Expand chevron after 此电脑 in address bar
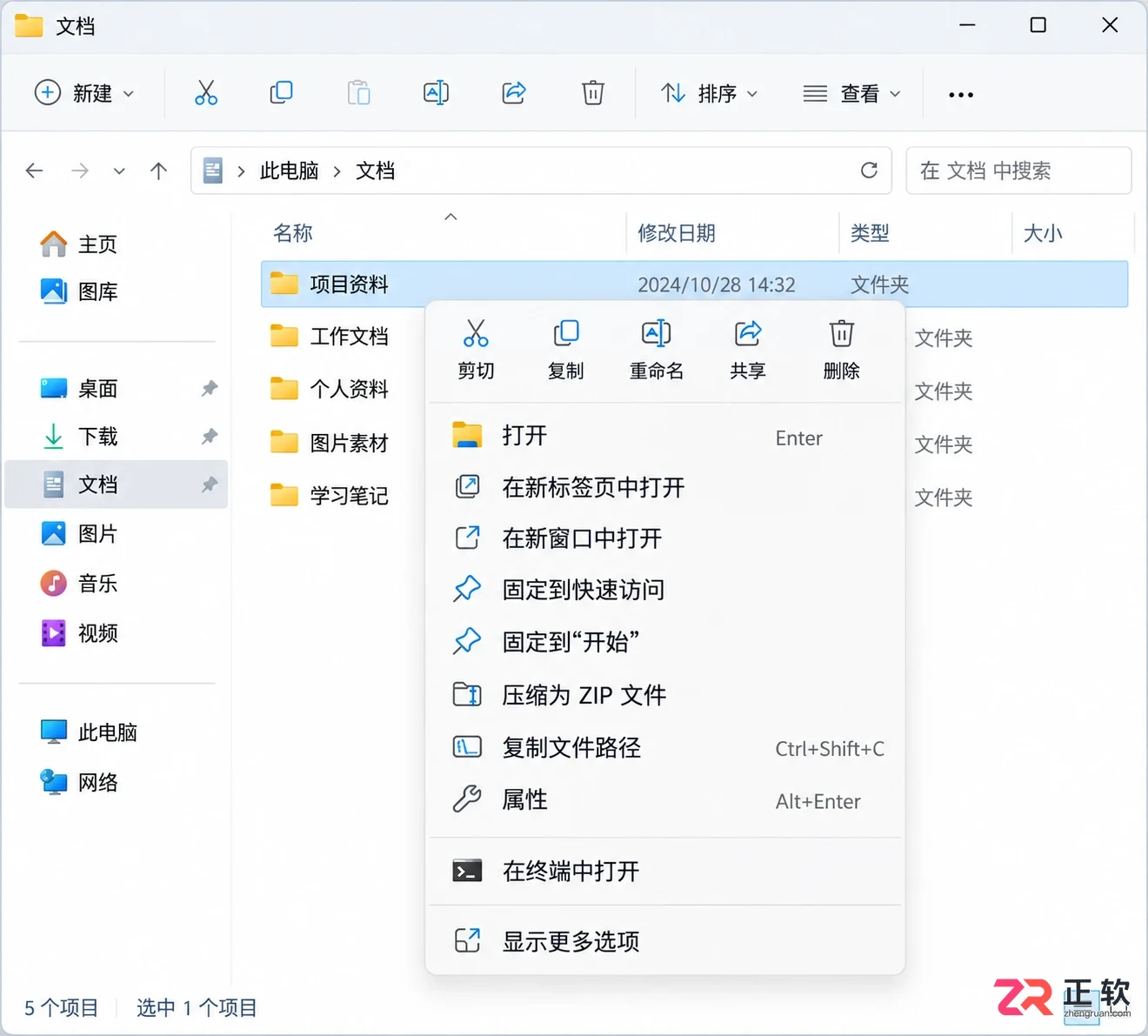 click(x=337, y=171)
